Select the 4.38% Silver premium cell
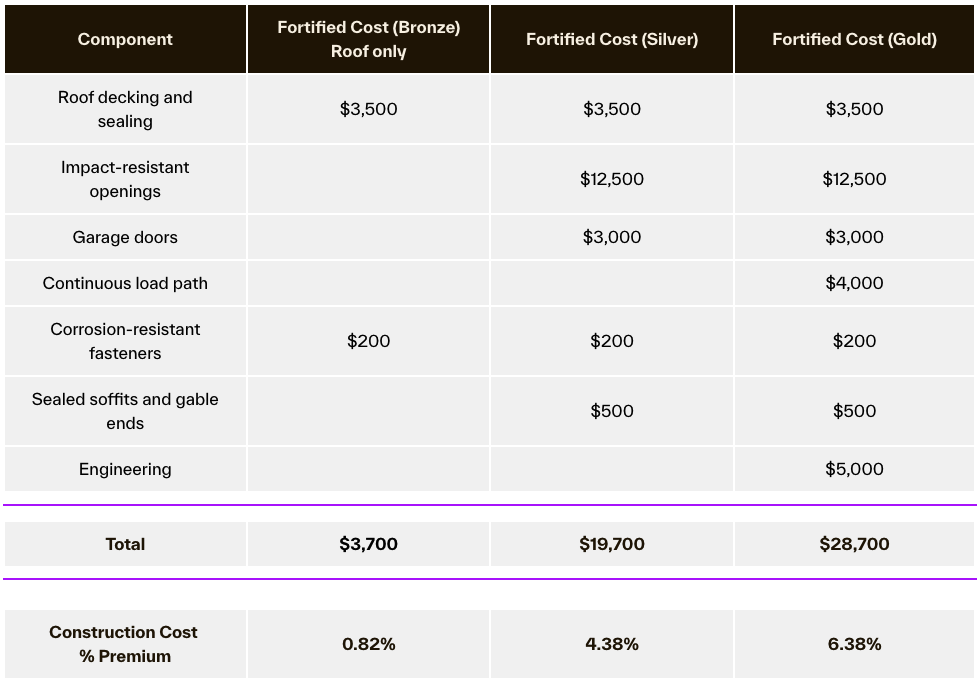The width and height of the screenshot is (979, 684). [612, 644]
